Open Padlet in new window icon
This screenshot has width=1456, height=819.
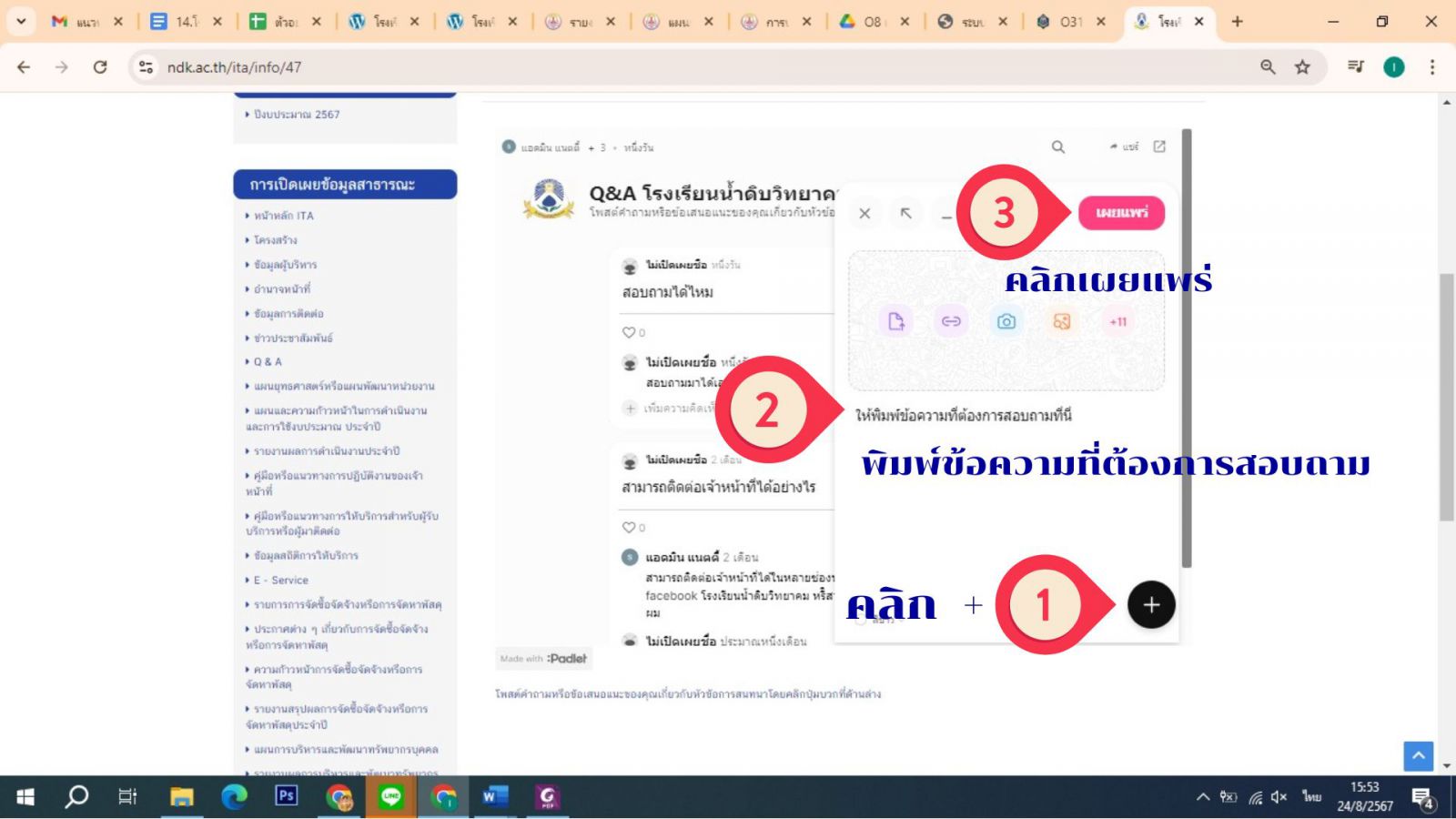point(1159,147)
